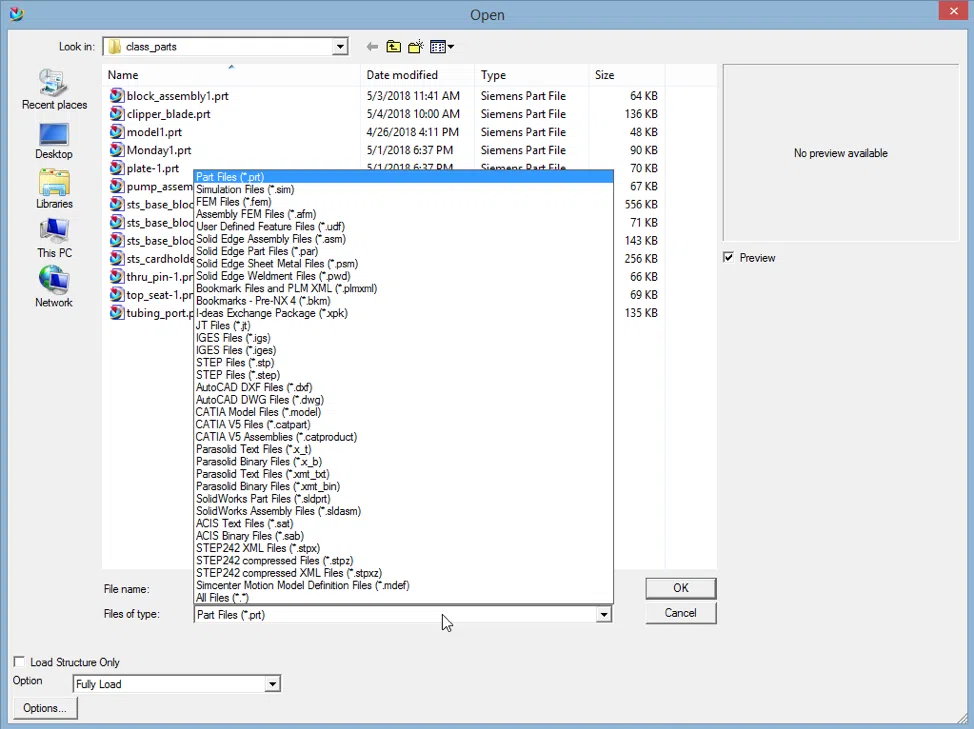Choose ACIS Binary Files (*.sab)
This screenshot has width=974, height=729.
point(404,536)
